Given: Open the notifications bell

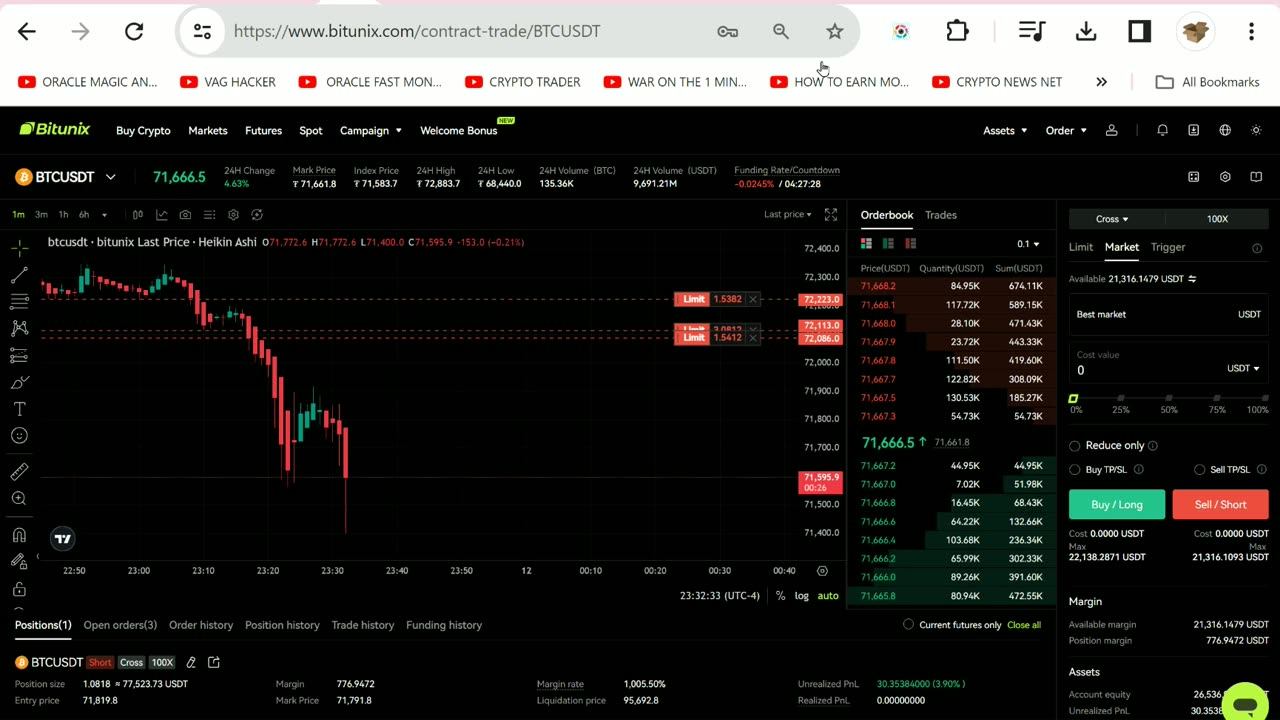Looking at the screenshot, I should 1162,130.
